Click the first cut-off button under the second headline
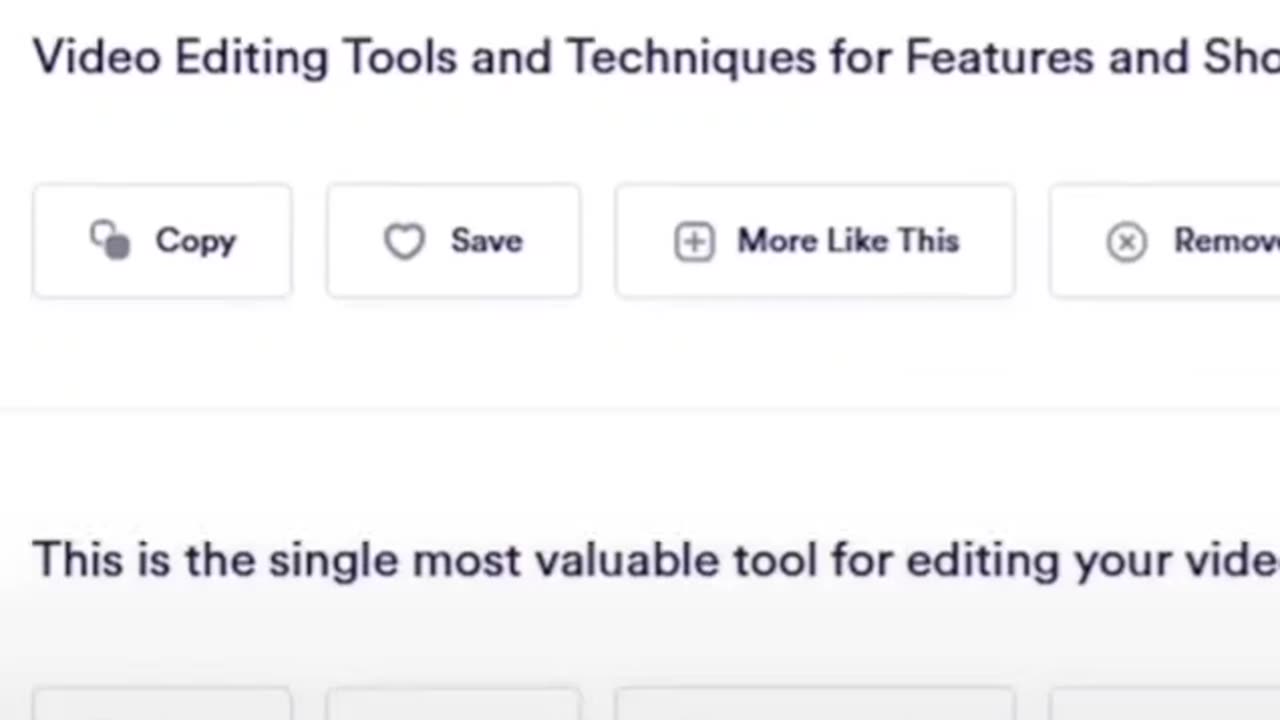The width and height of the screenshot is (1280, 720). click(162, 703)
